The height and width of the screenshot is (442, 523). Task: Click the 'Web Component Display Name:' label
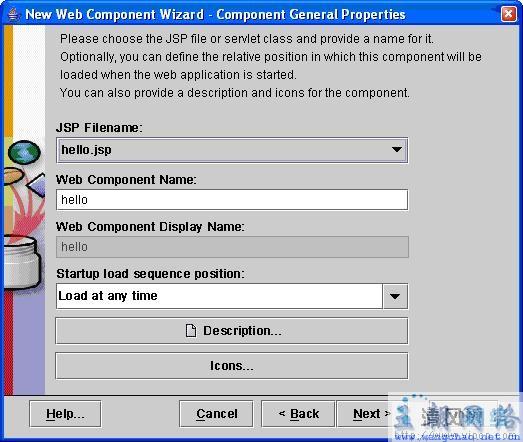[150, 227]
